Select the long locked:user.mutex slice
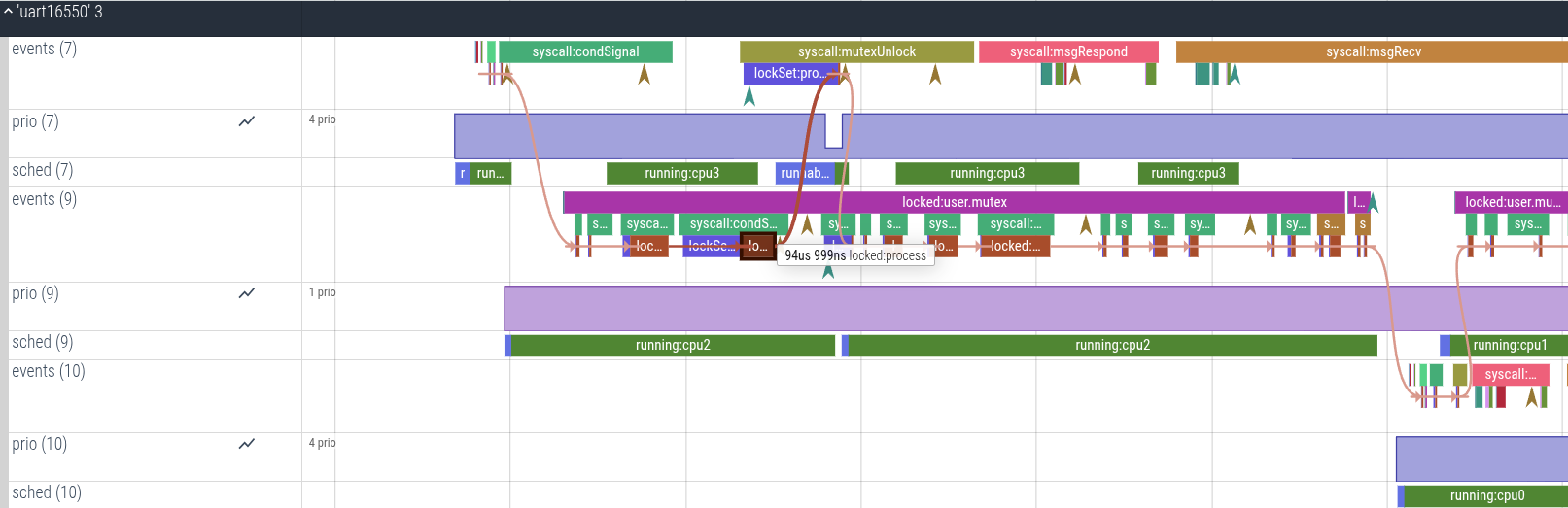The height and width of the screenshot is (508, 1568). pyautogui.click(x=954, y=202)
